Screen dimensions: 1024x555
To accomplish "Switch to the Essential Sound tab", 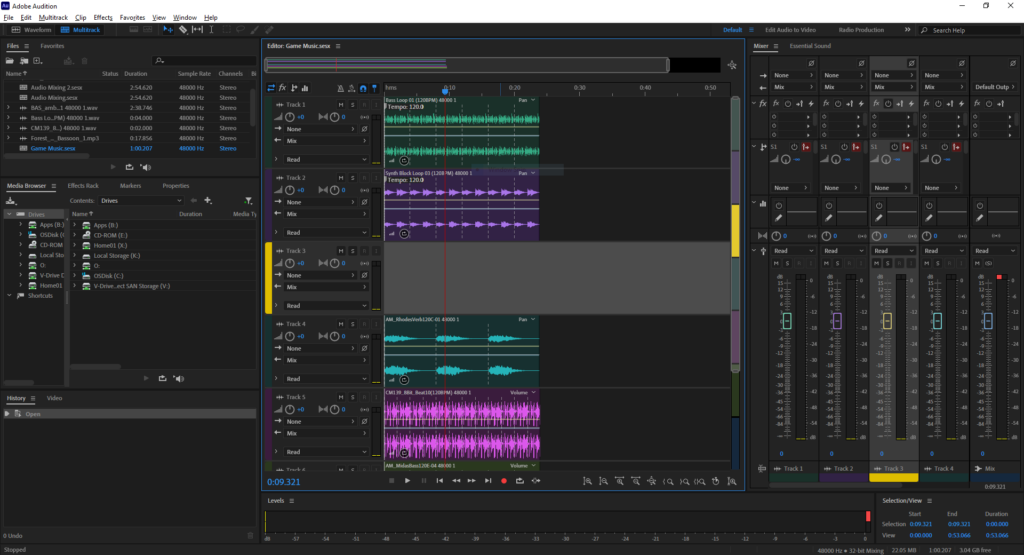I will coord(809,46).
